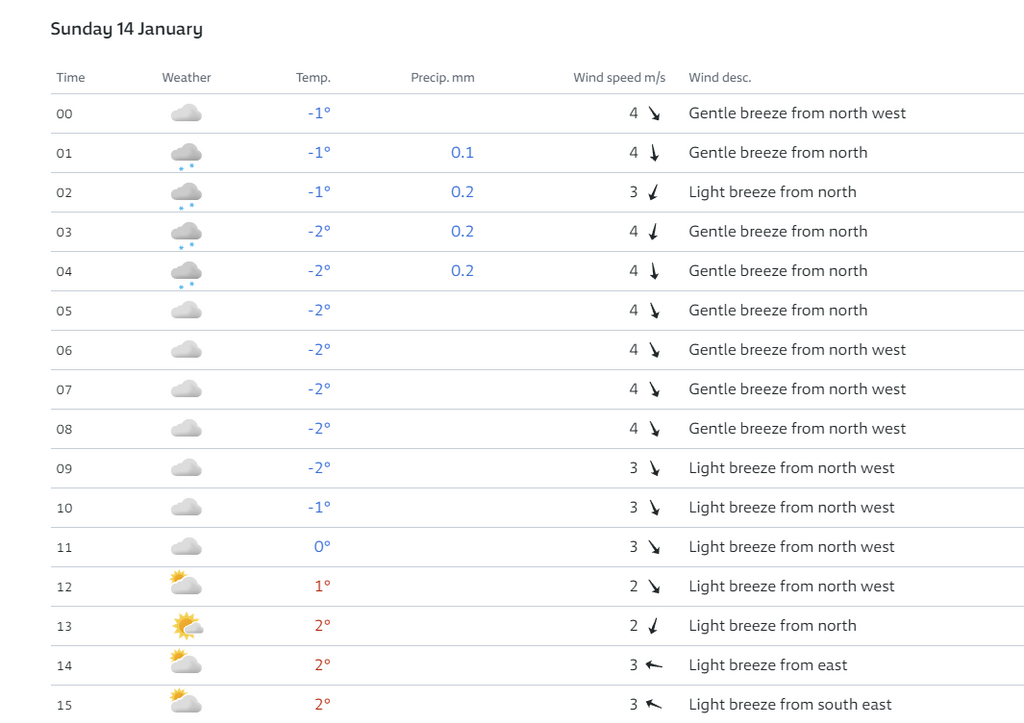Click the Time column header
Image resolution: width=1024 pixels, height=723 pixels.
[x=71, y=78]
